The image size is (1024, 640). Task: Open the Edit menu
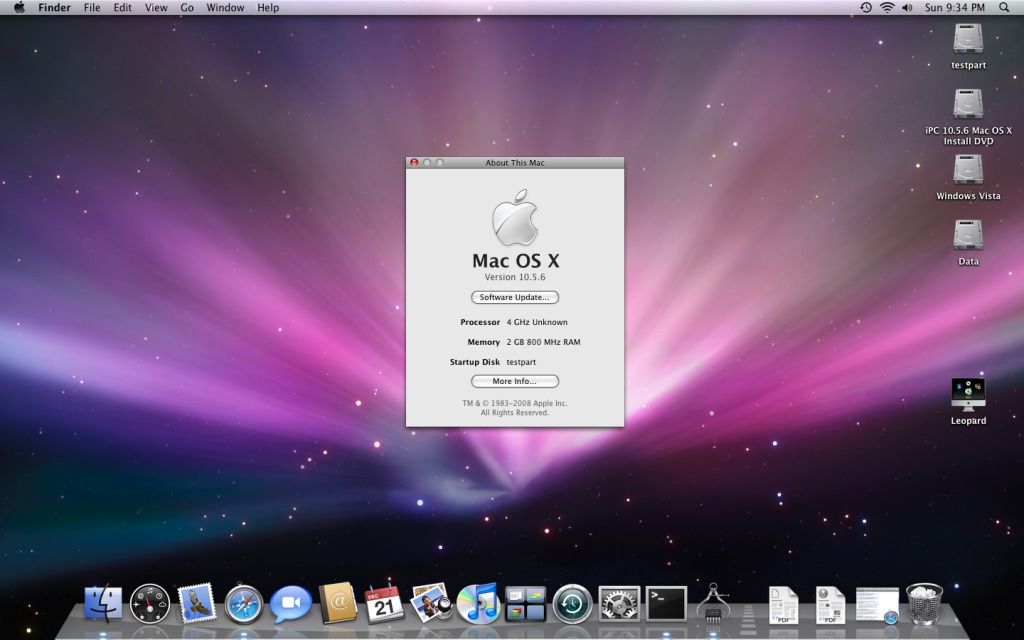point(123,7)
